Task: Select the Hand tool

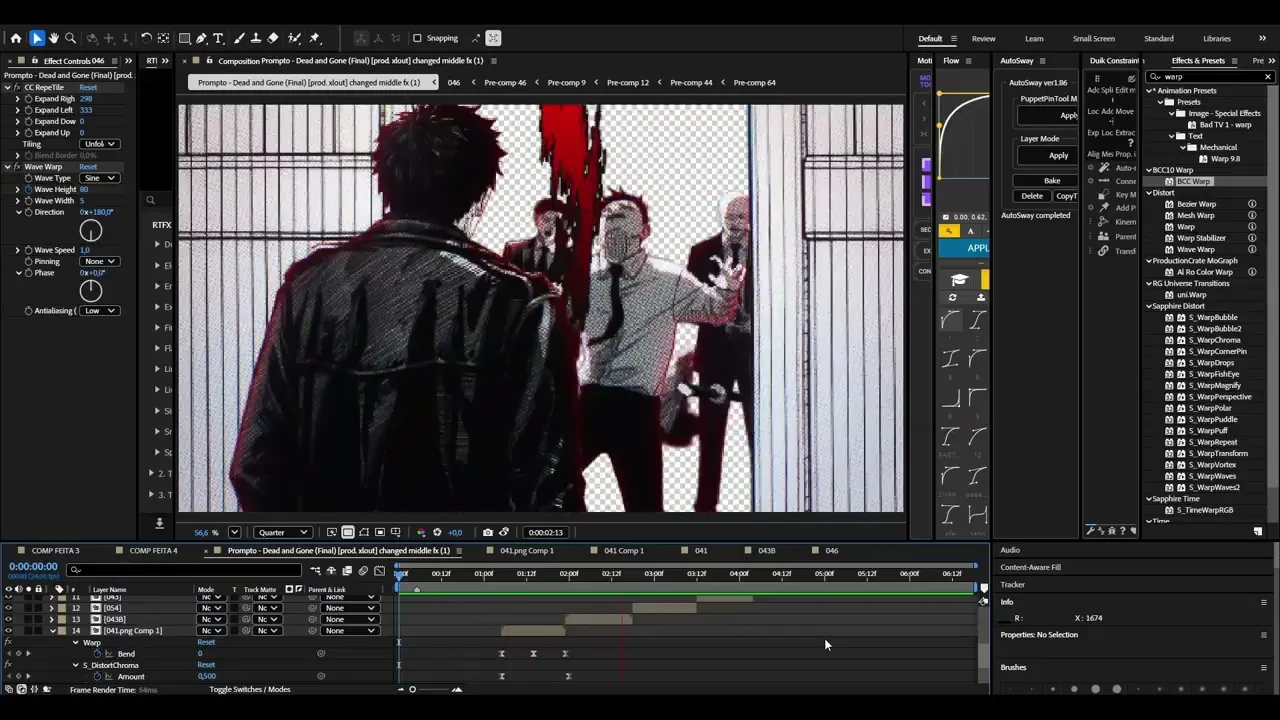Action: pos(53,38)
